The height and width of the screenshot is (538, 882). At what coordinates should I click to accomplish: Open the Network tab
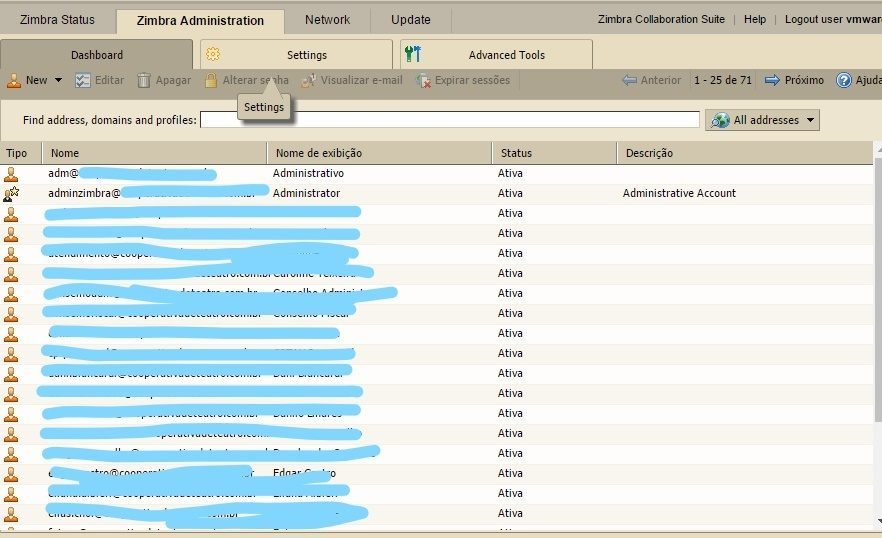coord(327,20)
